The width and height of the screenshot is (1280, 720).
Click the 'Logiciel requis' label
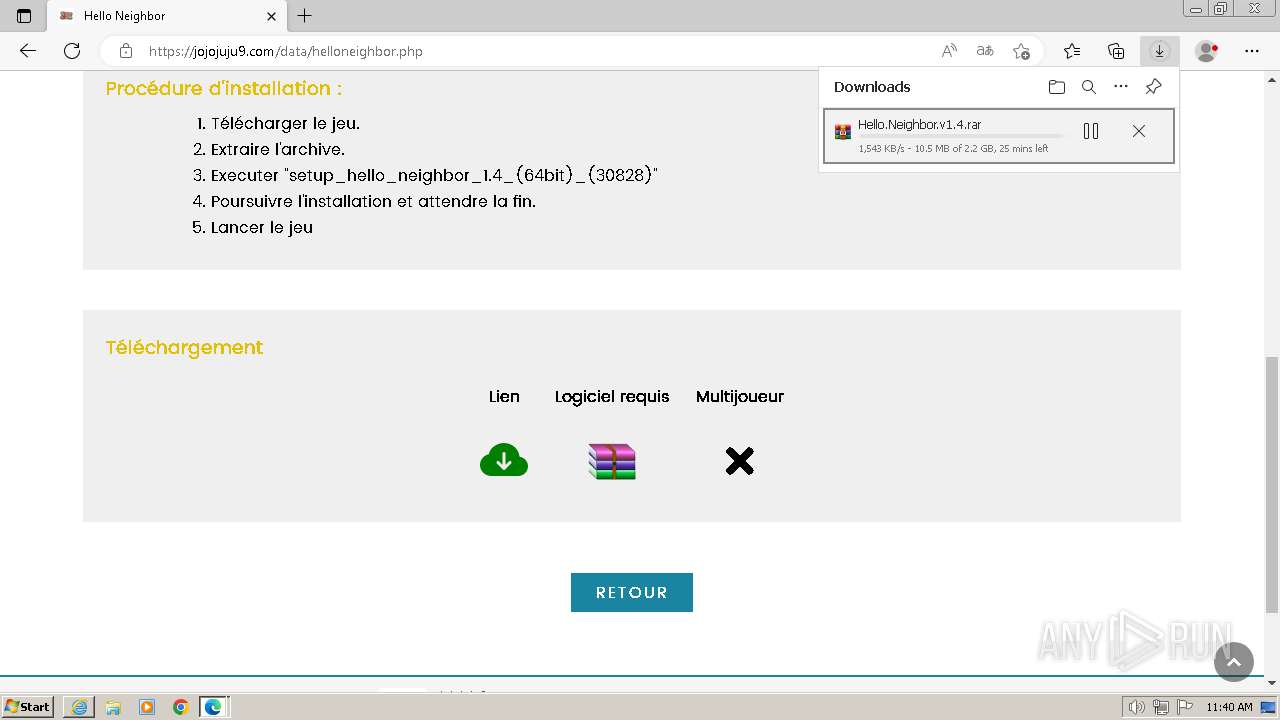[612, 397]
